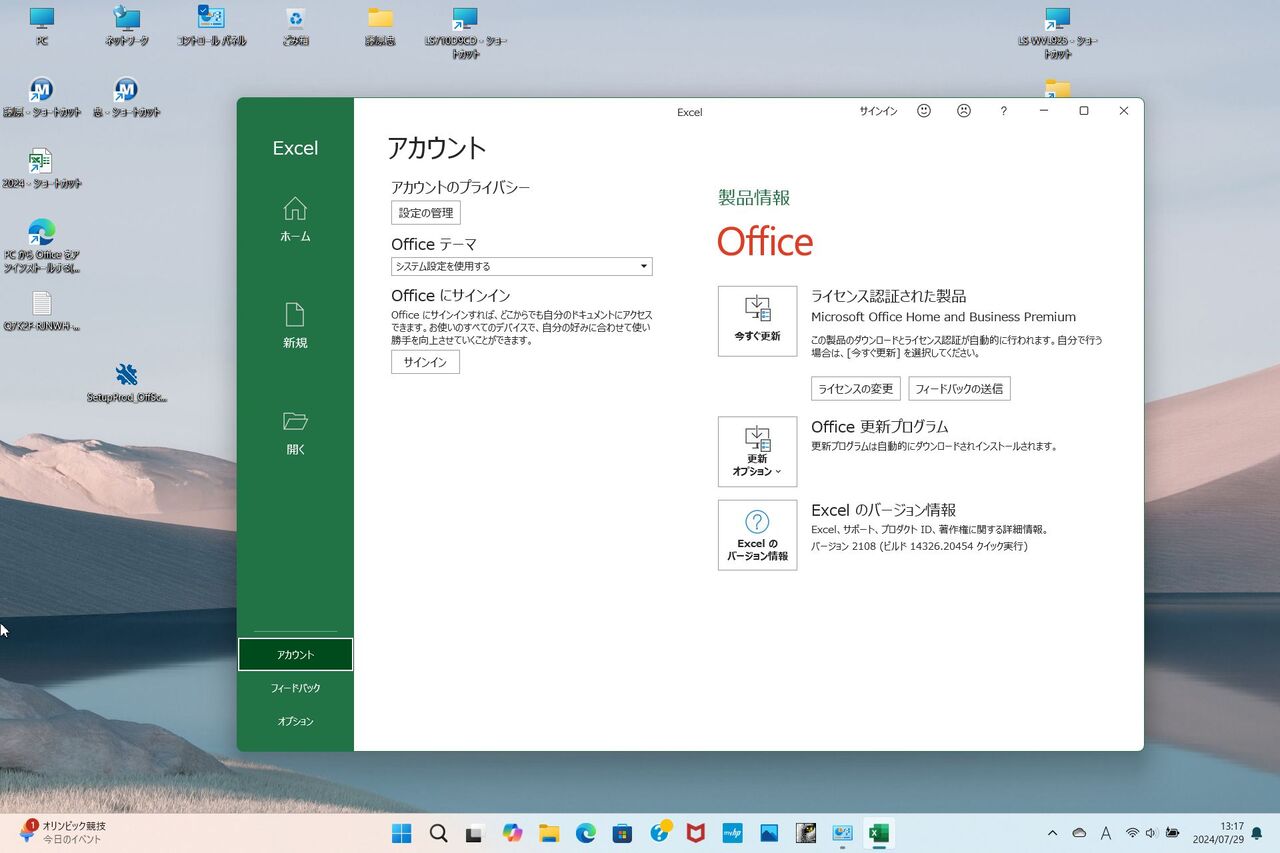Open フィードバック in the Excel sidebar
Screen dimensions: 1280x853
click(295, 688)
